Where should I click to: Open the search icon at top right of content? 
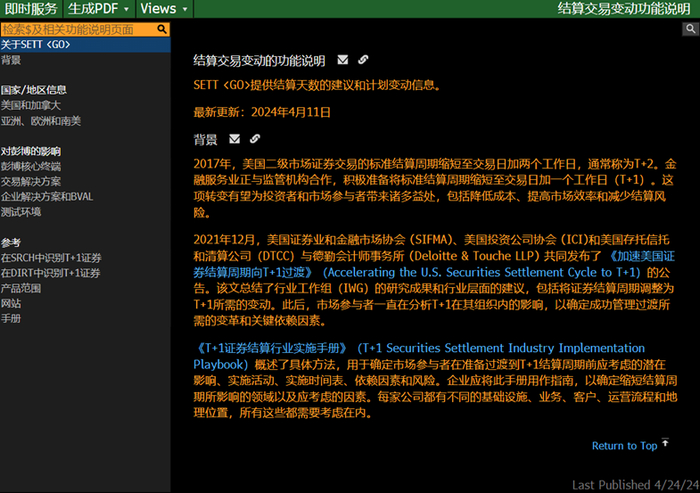tap(690, 29)
